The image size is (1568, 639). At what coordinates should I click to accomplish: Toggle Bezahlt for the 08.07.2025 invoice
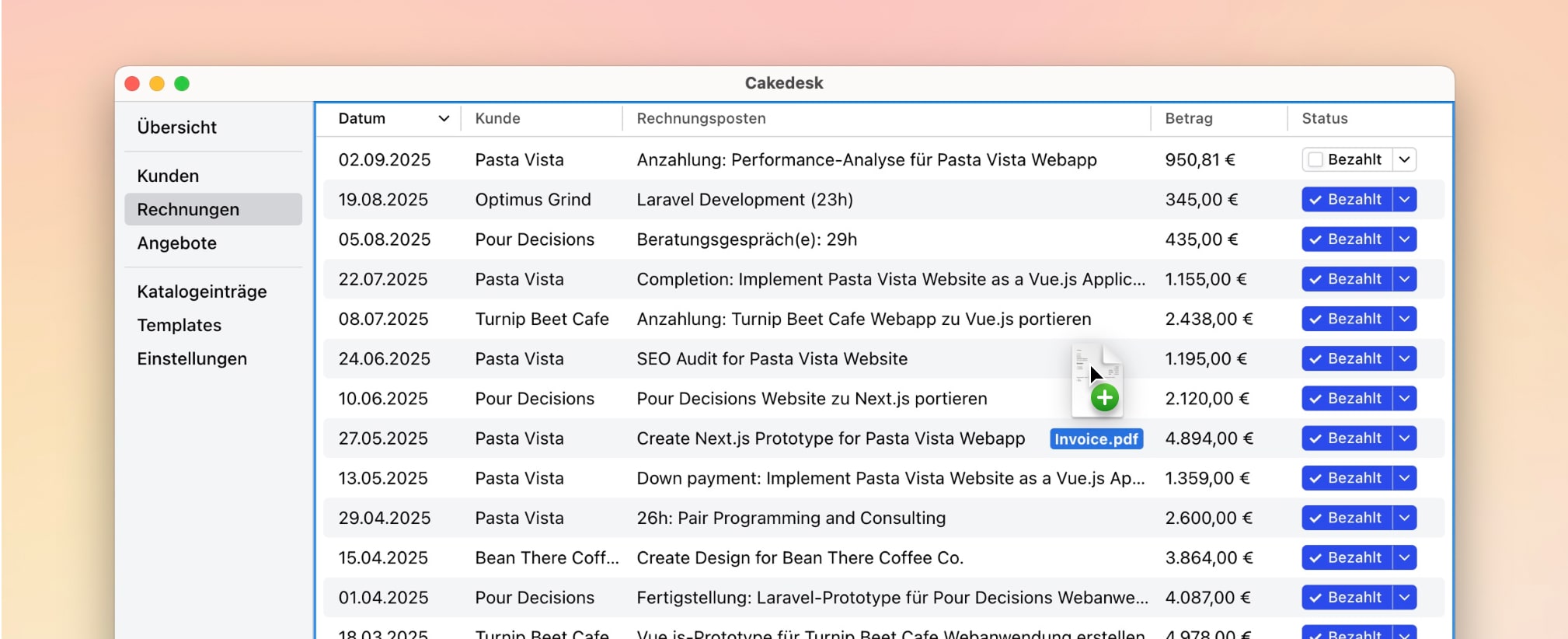tap(1347, 319)
